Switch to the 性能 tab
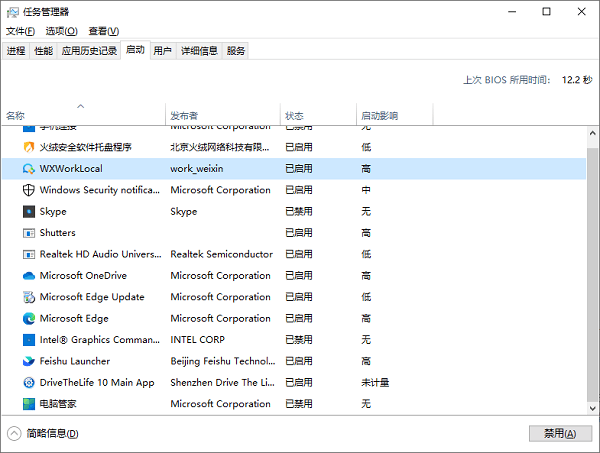The image size is (600, 453). (43, 51)
